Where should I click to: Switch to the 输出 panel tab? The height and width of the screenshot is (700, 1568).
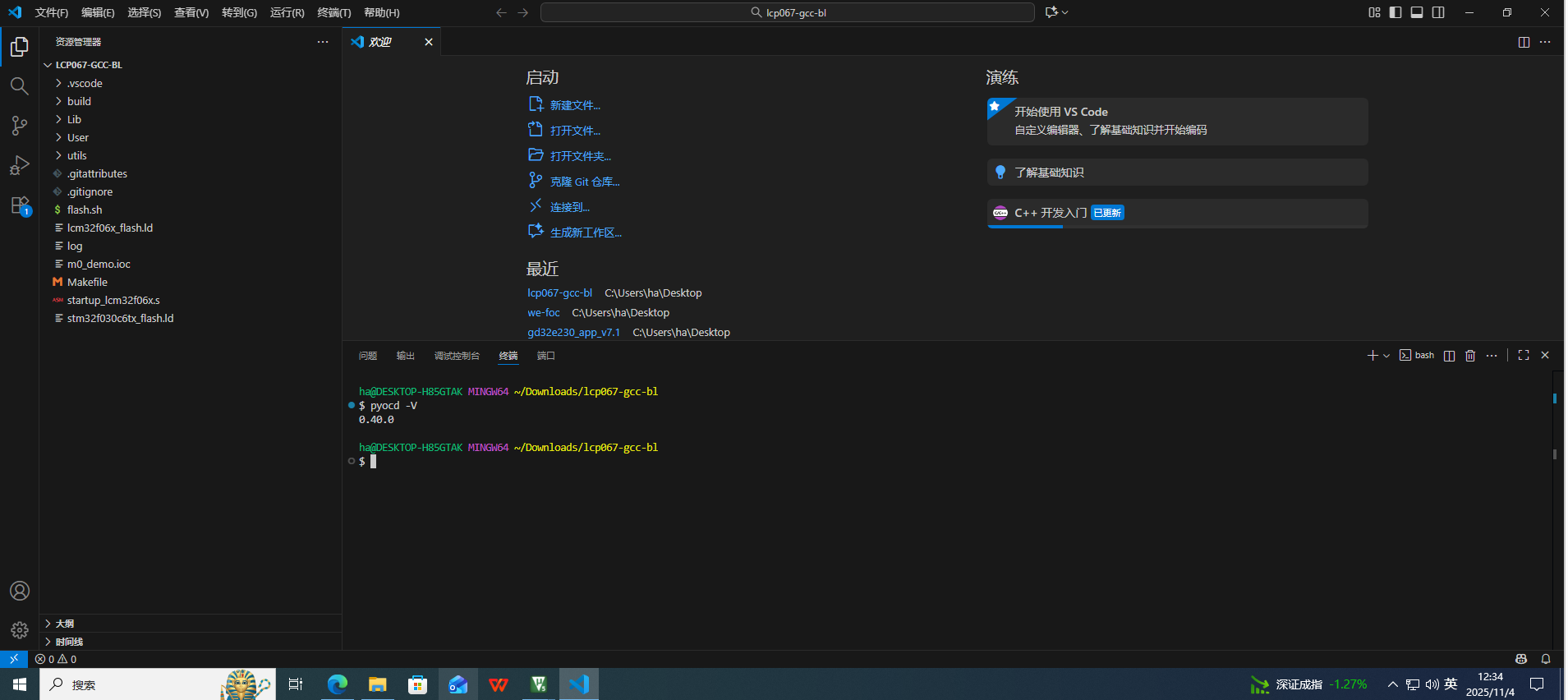pyautogui.click(x=405, y=356)
